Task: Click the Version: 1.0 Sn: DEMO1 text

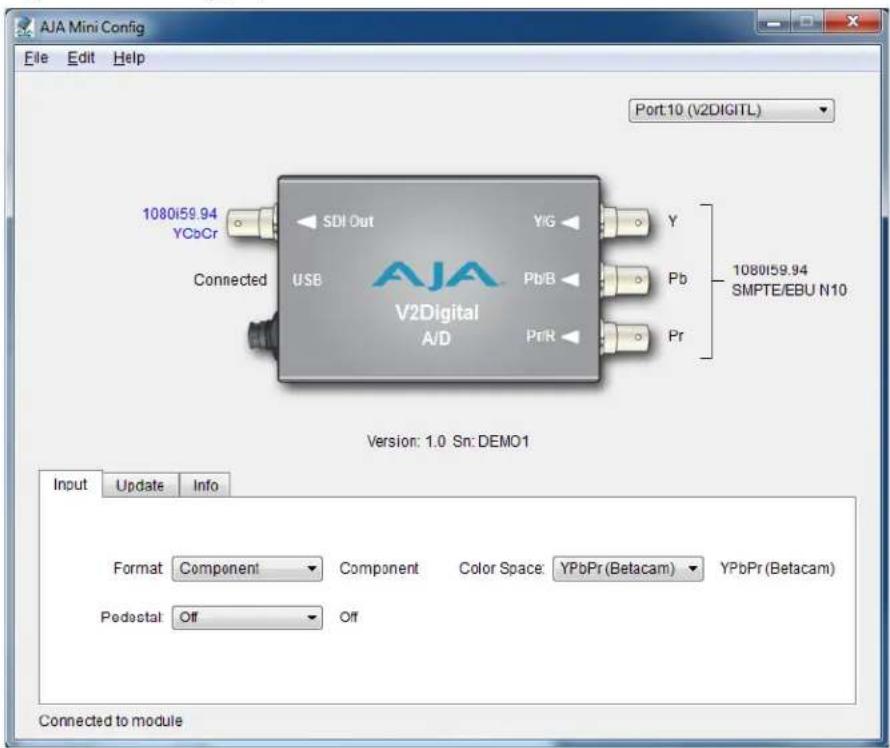Action: coord(448,441)
